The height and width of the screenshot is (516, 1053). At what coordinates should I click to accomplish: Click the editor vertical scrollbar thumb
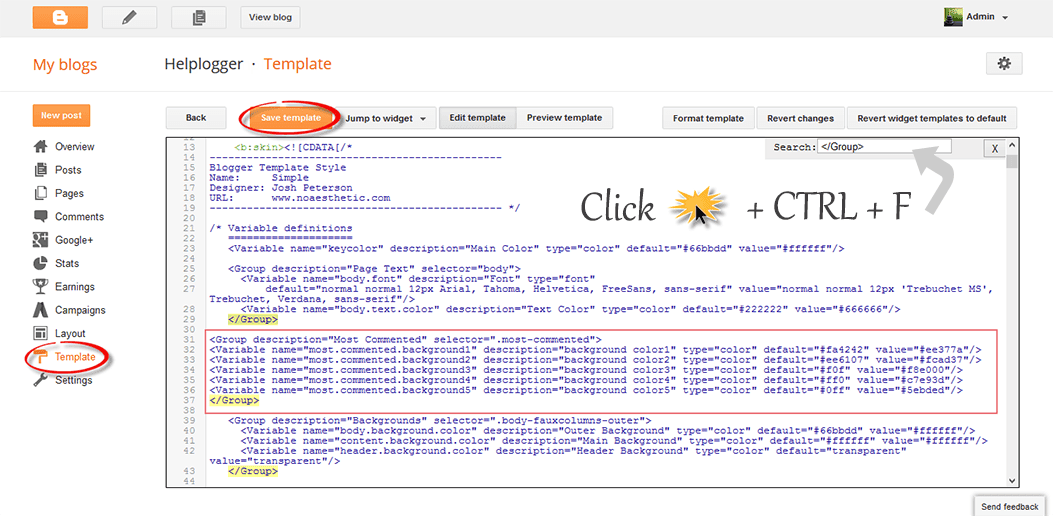coord(1012,162)
